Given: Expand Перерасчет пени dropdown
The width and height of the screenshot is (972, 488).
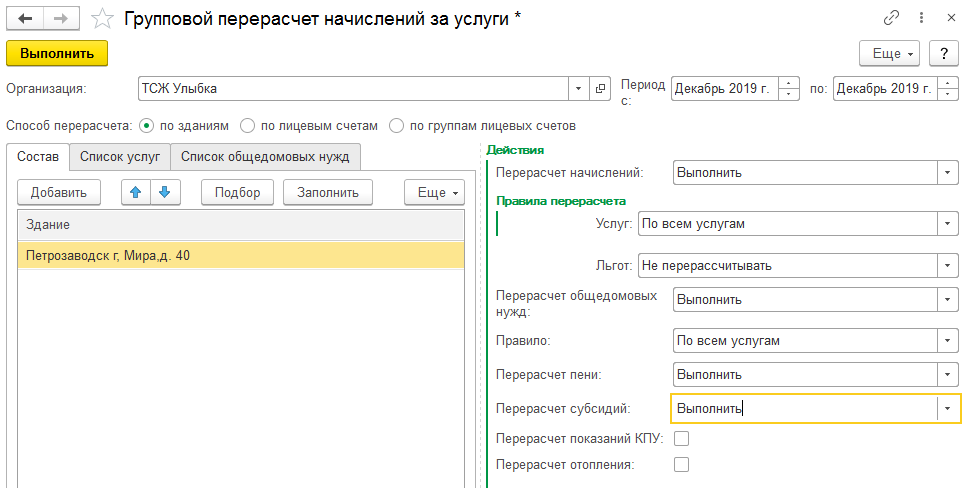Looking at the screenshot, I should 947,375.
